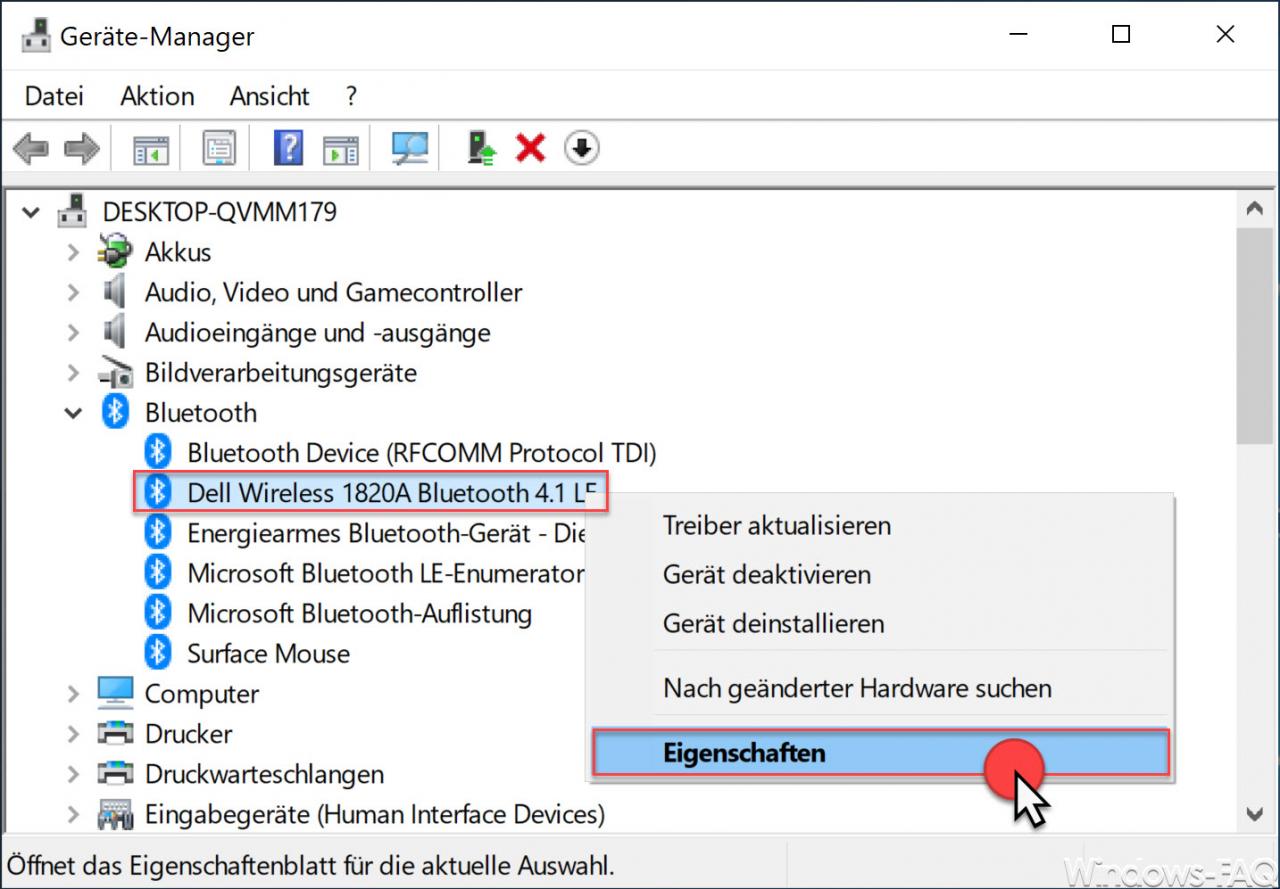Click the vertical scrollbar thumb

click(1254, 335)
